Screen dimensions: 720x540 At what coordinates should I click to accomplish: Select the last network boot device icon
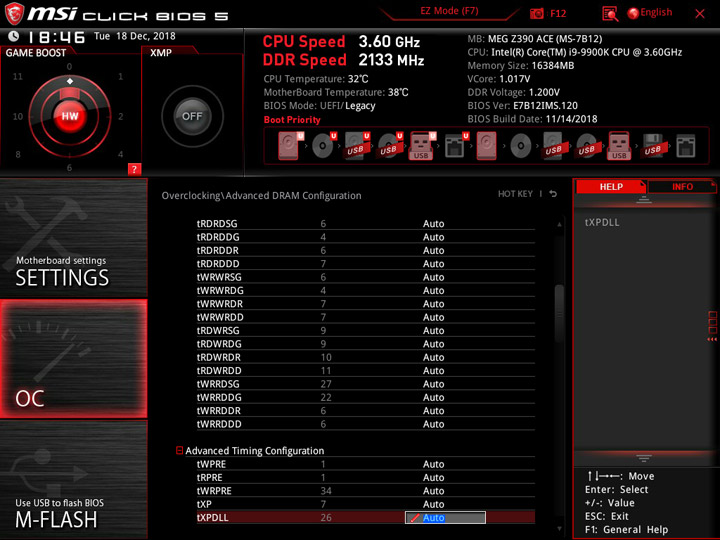point(686,146)
